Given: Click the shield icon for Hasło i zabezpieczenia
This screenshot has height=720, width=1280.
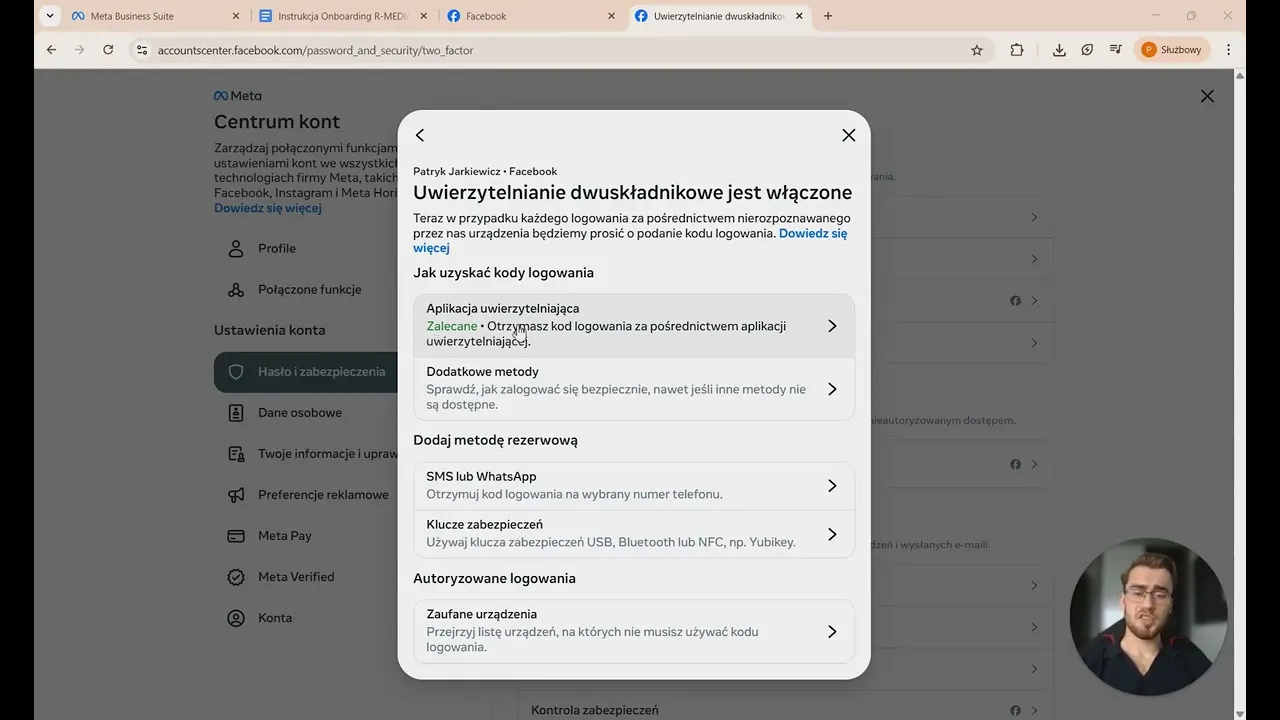Looking at the screenshot, I should 236,371.
